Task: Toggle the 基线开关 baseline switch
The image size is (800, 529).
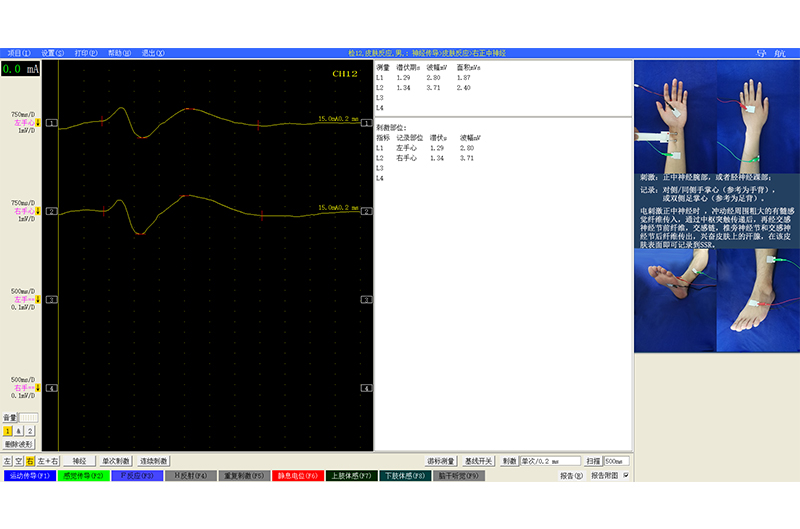Action: click(479, 461)
